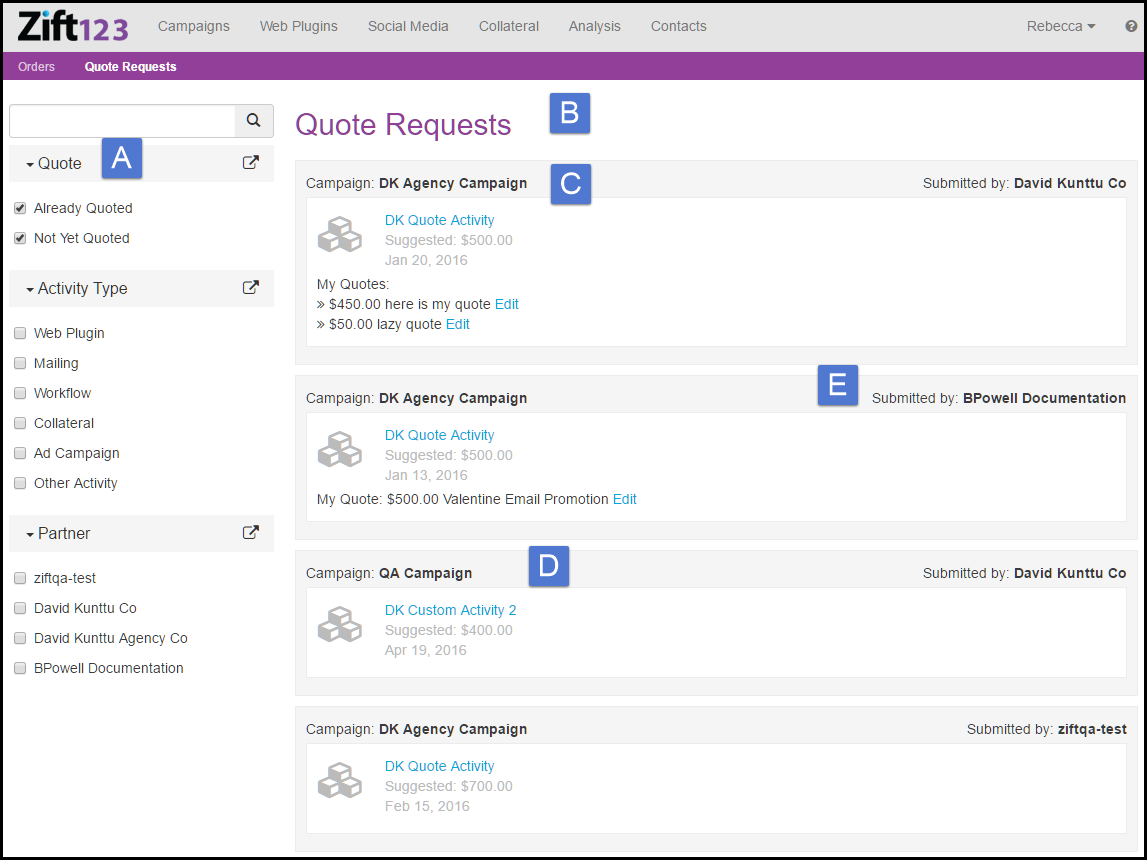Uncheck the Already Quoted checkbox
1147x860 pixels.
point(20,209)
